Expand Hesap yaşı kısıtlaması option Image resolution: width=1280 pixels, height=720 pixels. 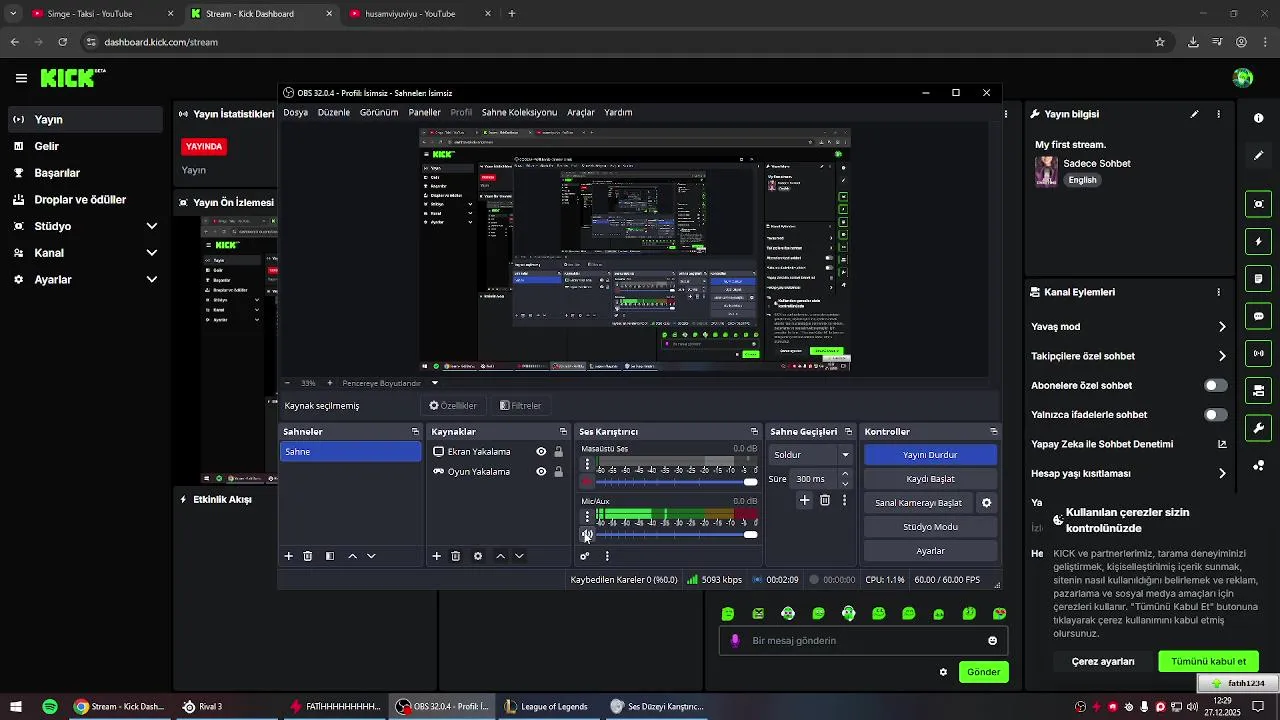[1222, 473]
